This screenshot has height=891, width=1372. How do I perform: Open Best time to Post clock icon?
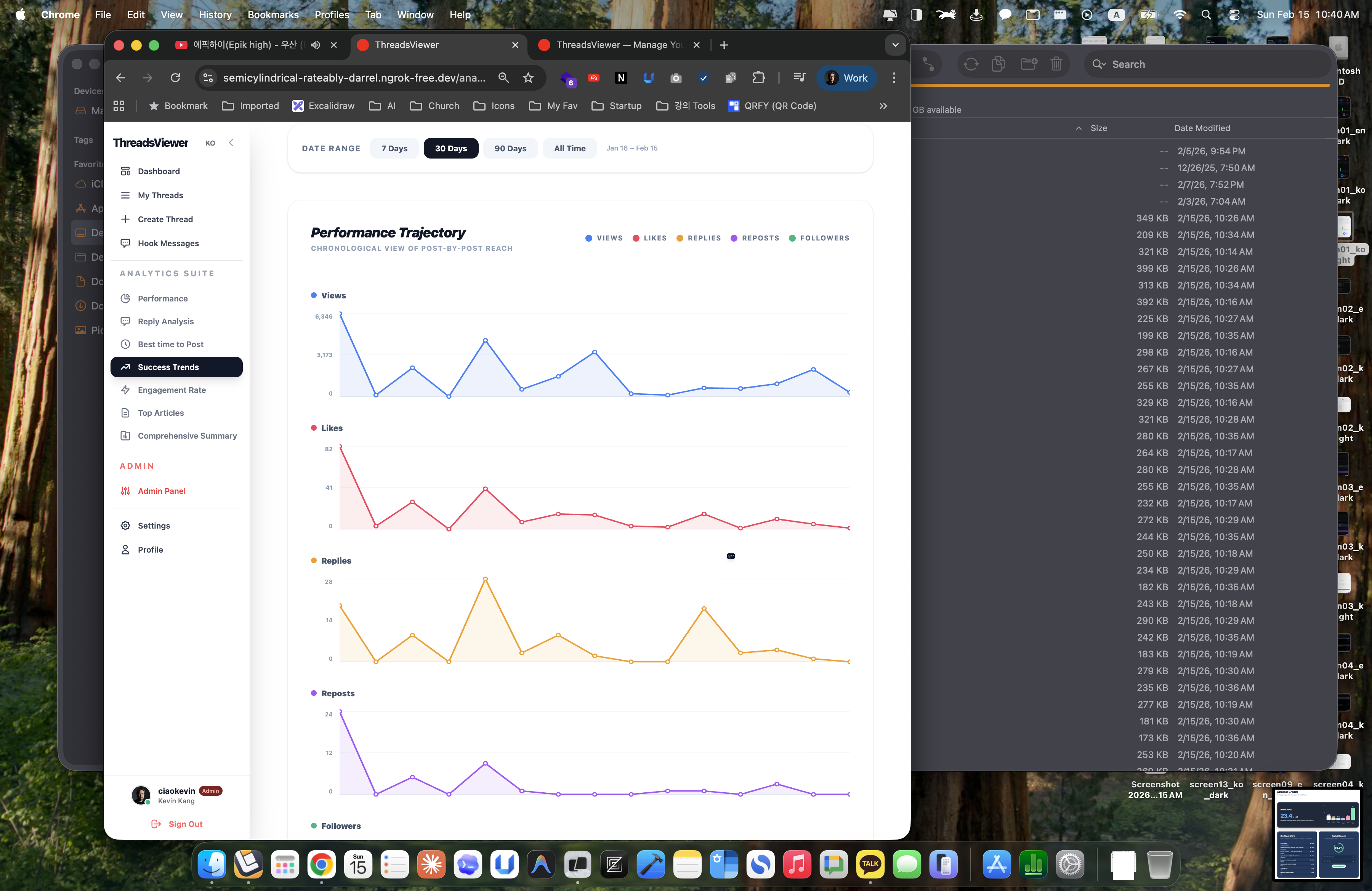pos(125,344)
